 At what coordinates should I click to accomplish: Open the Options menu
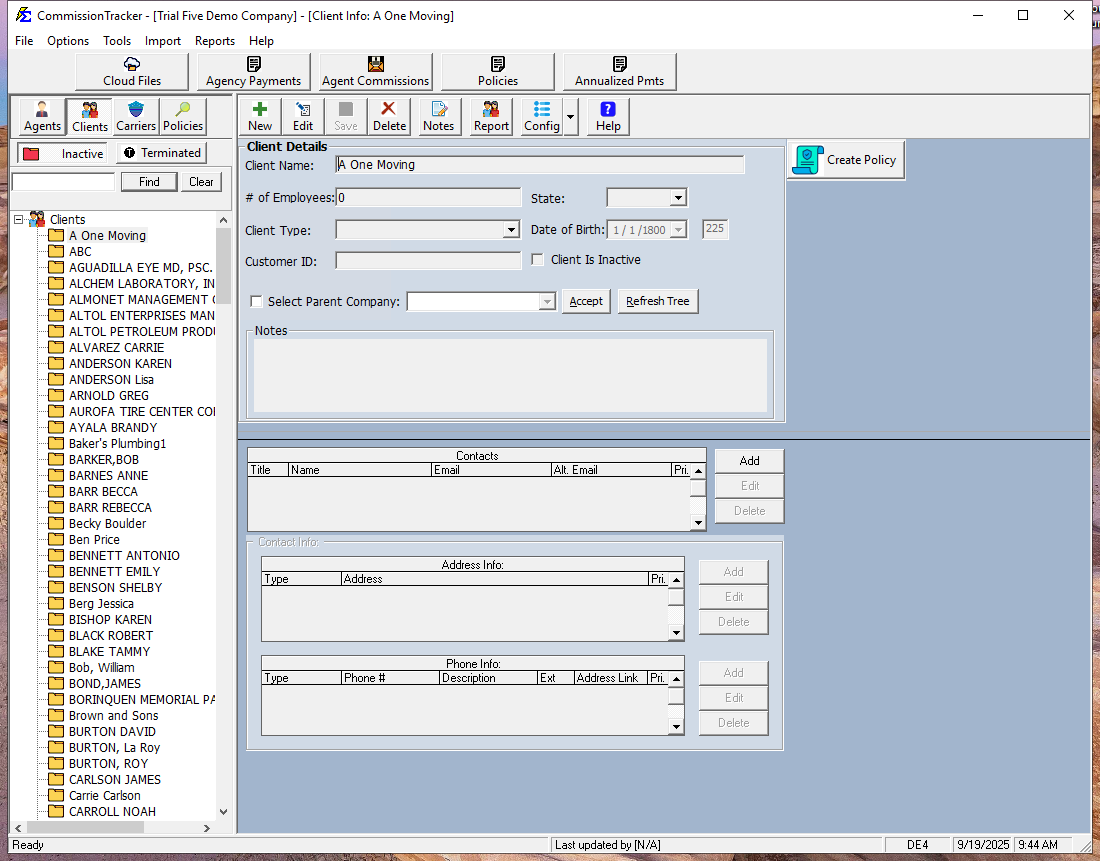[68, 41]
